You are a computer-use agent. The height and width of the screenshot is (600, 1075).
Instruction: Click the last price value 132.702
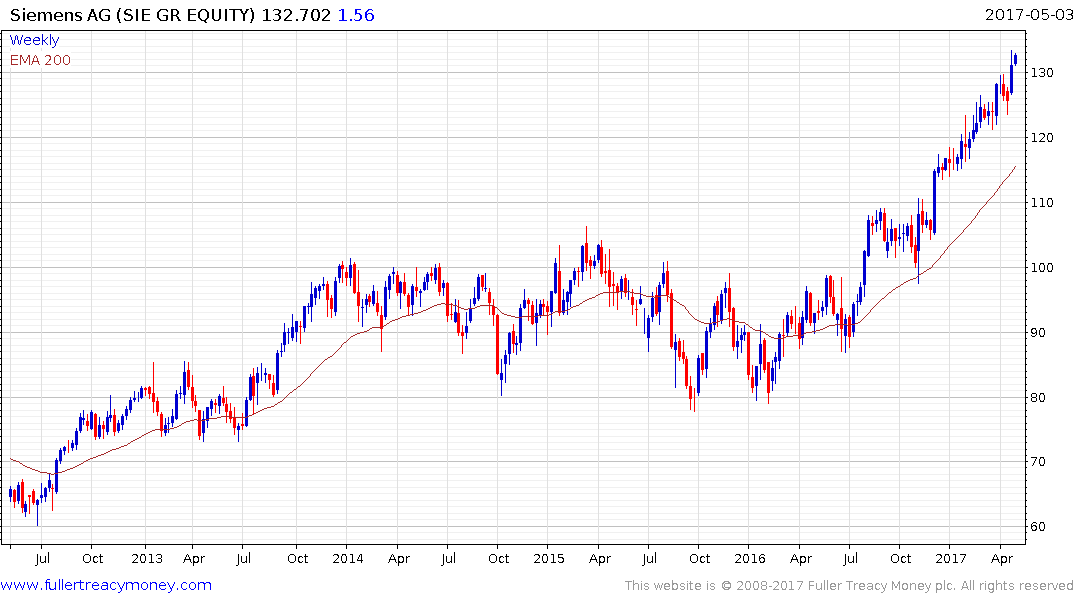296,15
